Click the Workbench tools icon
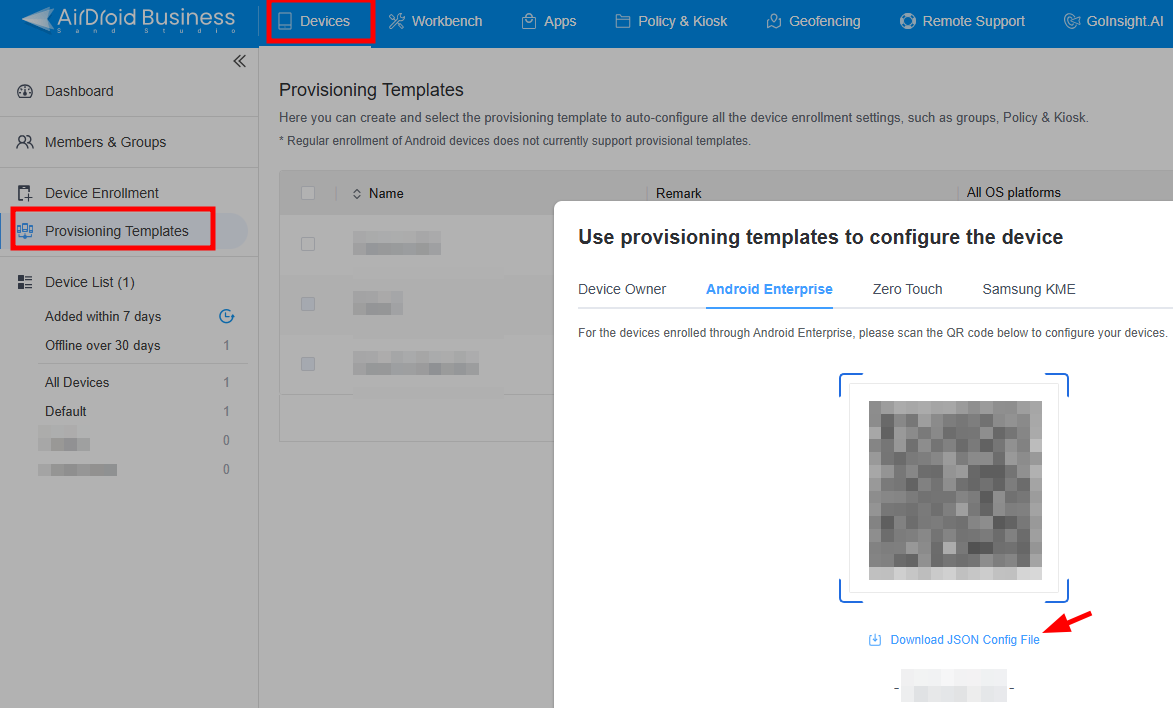 (396, 21)
